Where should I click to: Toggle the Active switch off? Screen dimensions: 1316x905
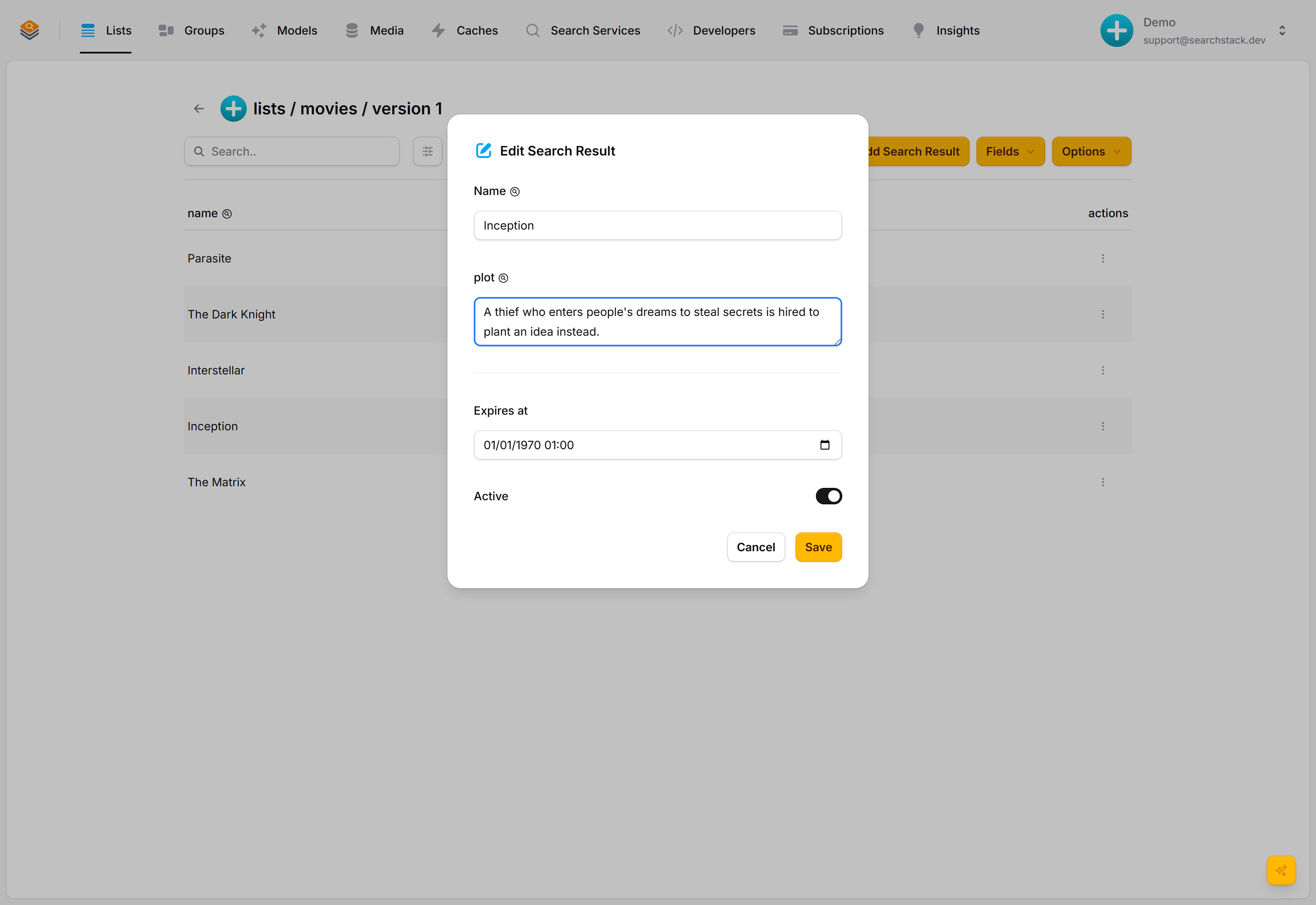click(x=829, y=496)
